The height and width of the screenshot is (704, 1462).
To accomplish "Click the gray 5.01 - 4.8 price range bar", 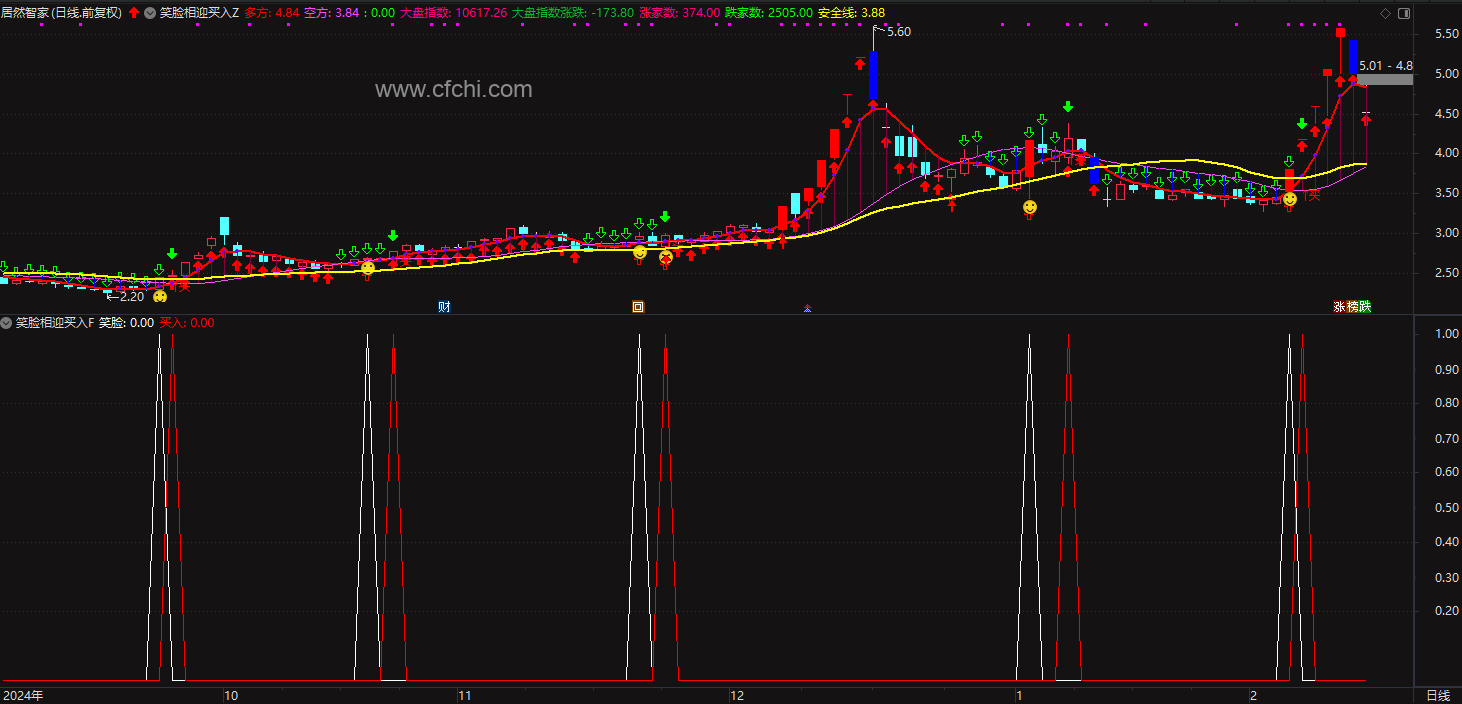I will click(x=1385, y=79).
